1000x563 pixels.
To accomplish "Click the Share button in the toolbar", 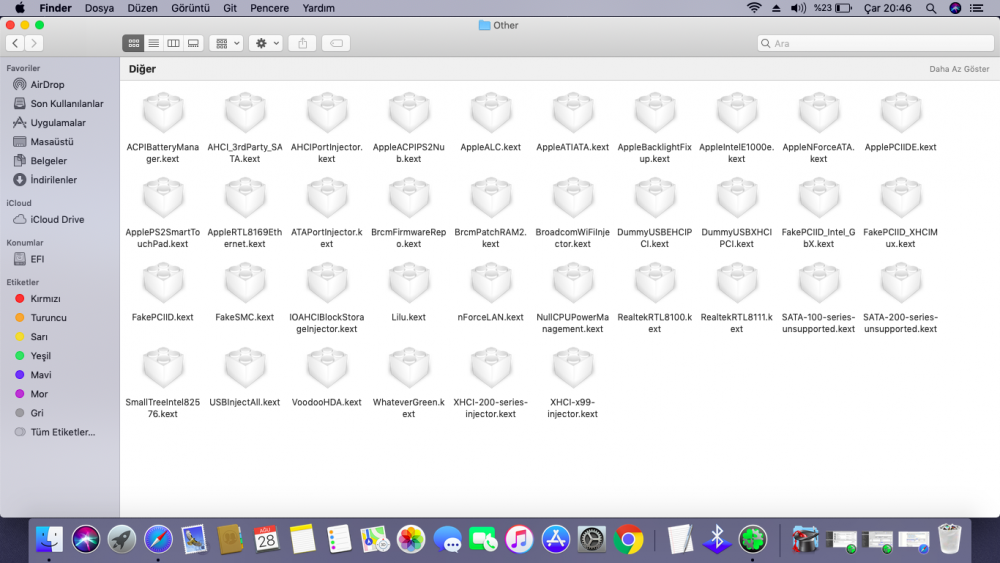I will 303,43.
